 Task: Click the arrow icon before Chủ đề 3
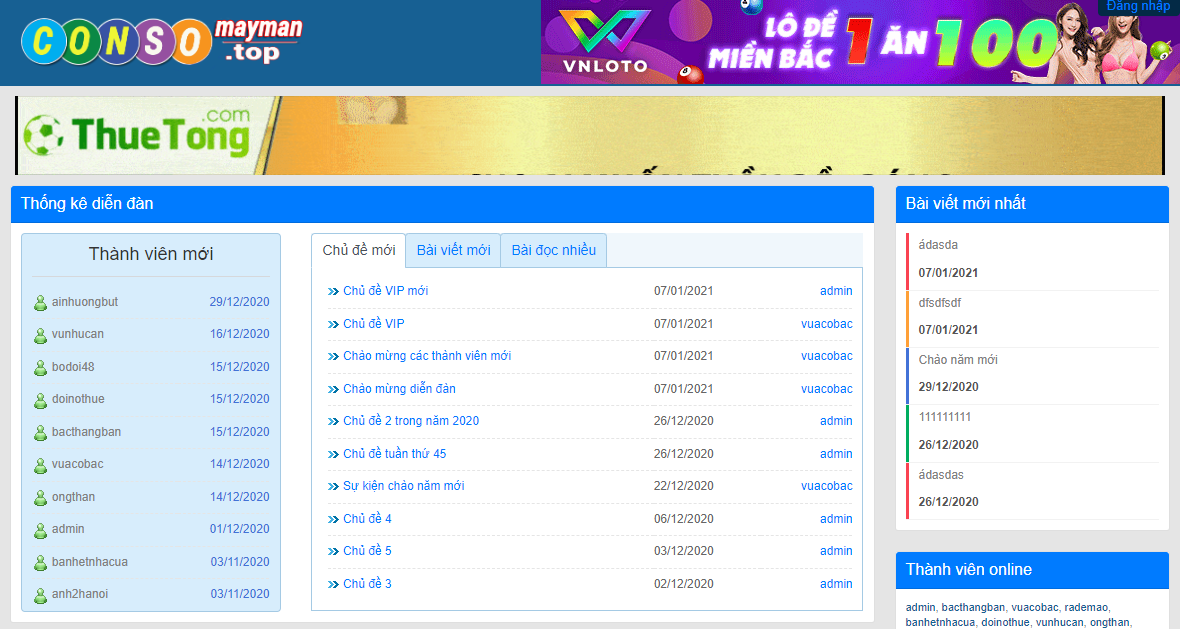click(334, 584)
